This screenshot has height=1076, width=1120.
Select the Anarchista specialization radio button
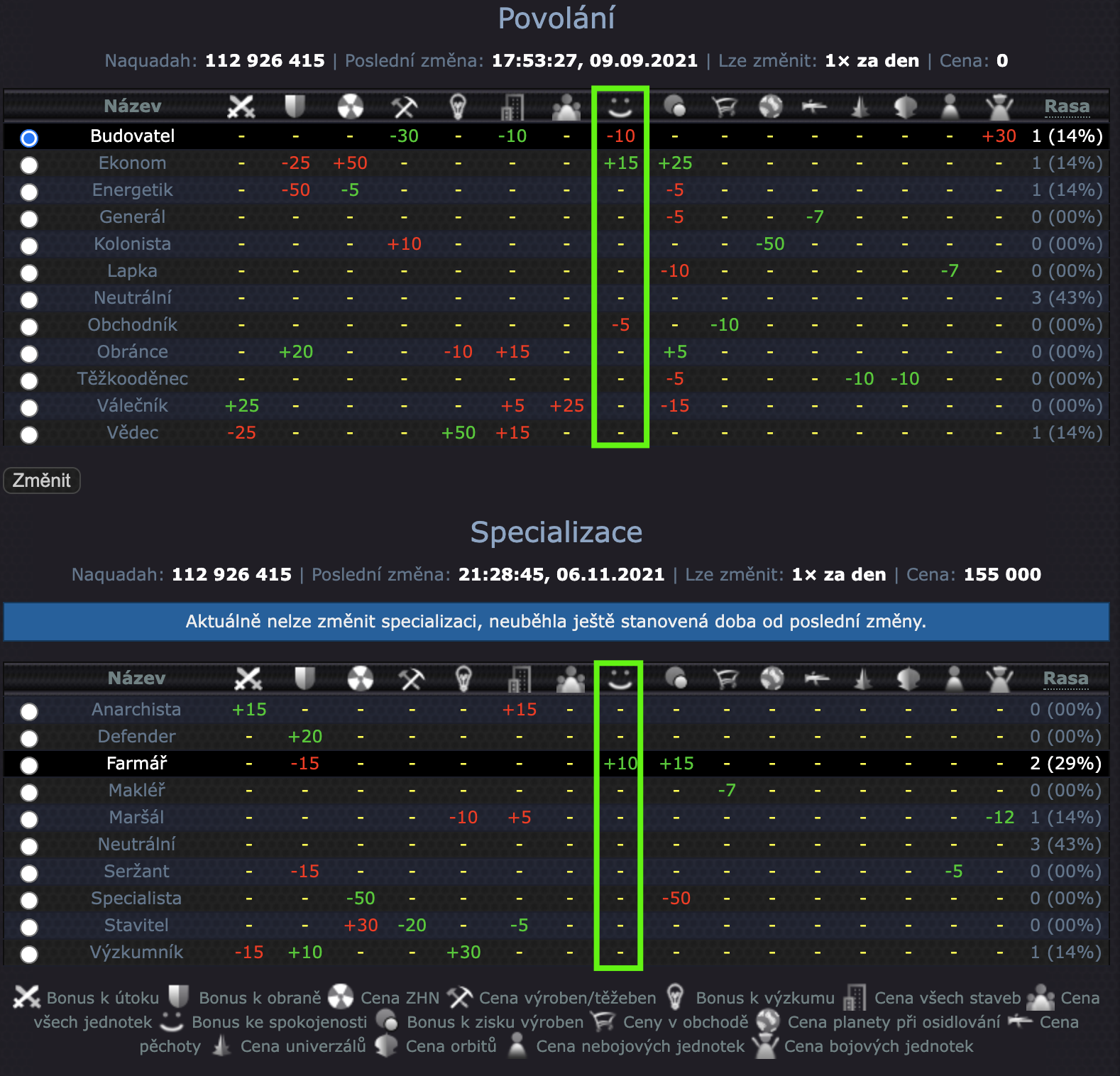[29, 711]
